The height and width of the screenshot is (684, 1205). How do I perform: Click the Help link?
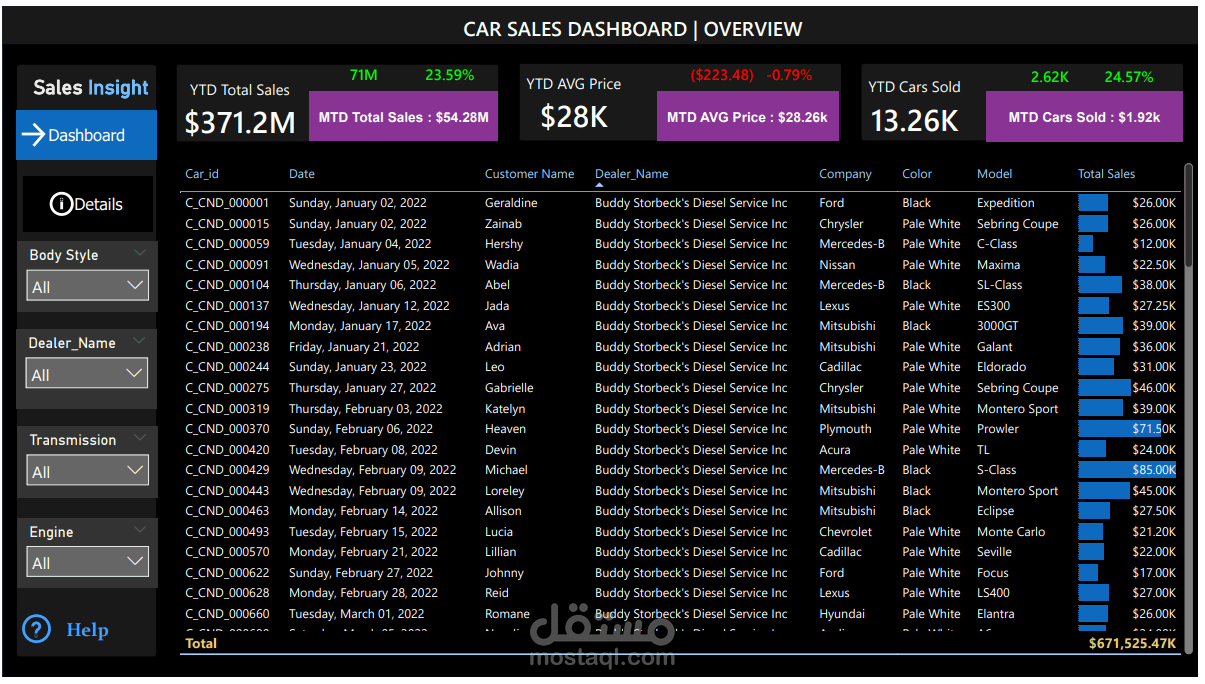point(86,629)
